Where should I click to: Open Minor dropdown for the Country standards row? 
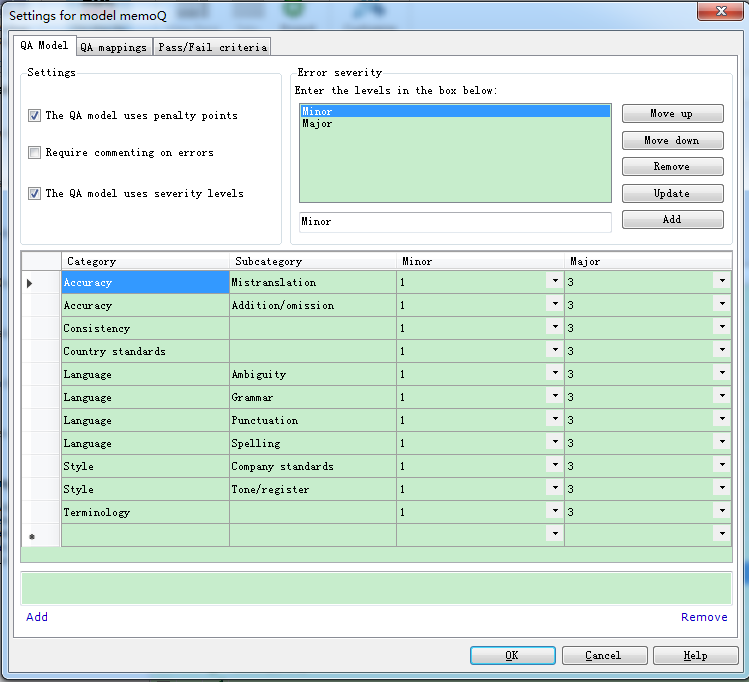point(555,350)
